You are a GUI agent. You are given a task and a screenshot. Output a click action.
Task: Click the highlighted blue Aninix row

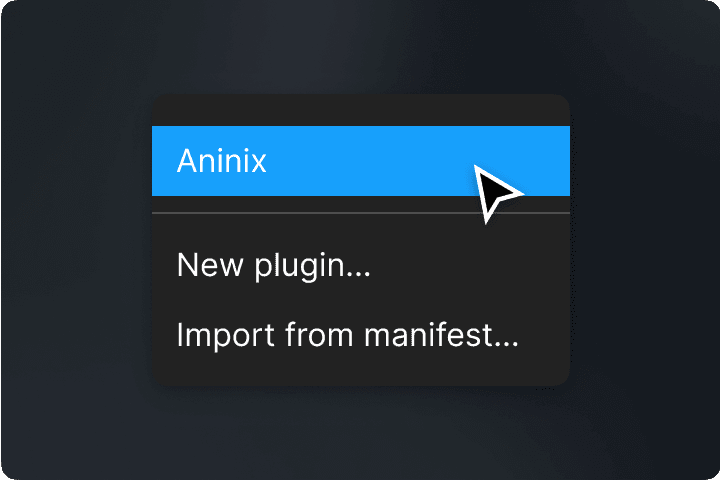pos(360,161)
